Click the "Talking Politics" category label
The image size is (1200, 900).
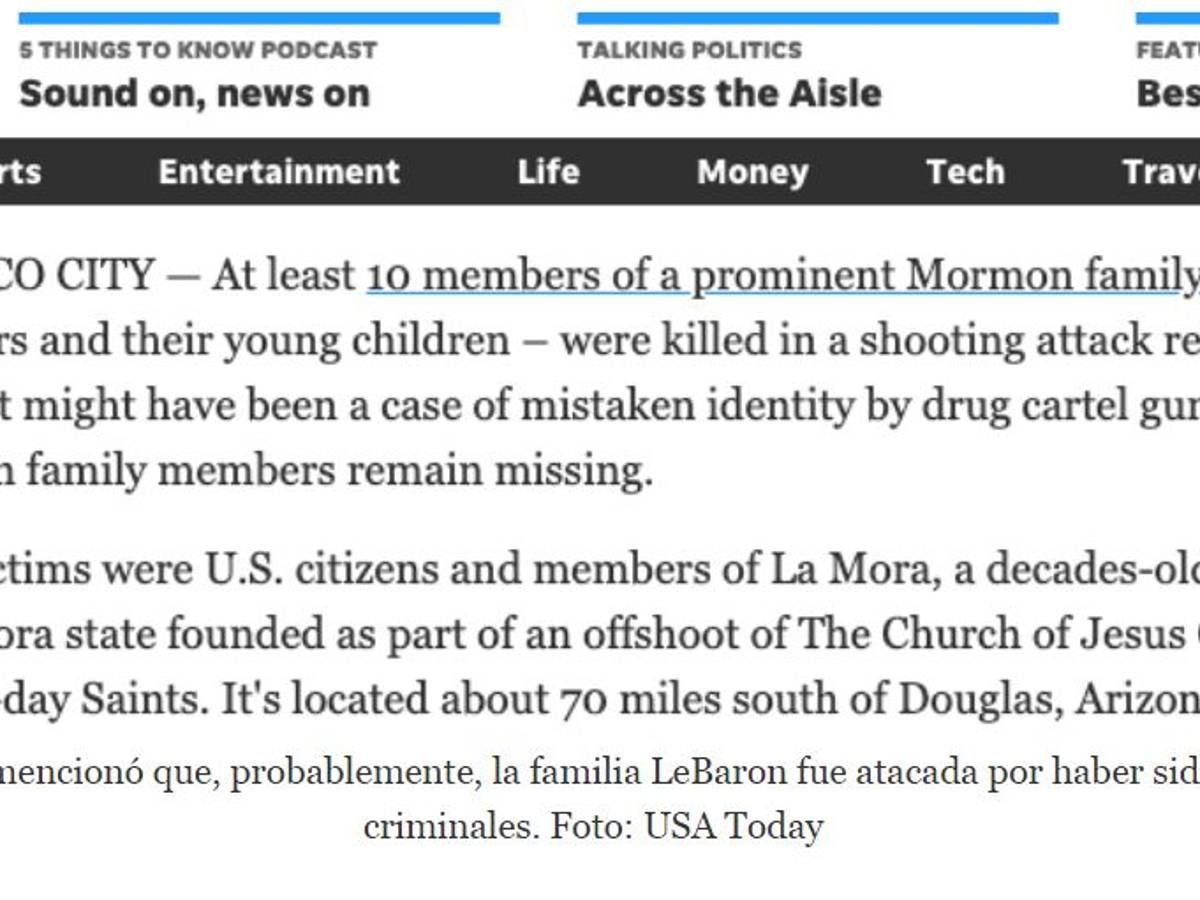[x=689, y=50]
